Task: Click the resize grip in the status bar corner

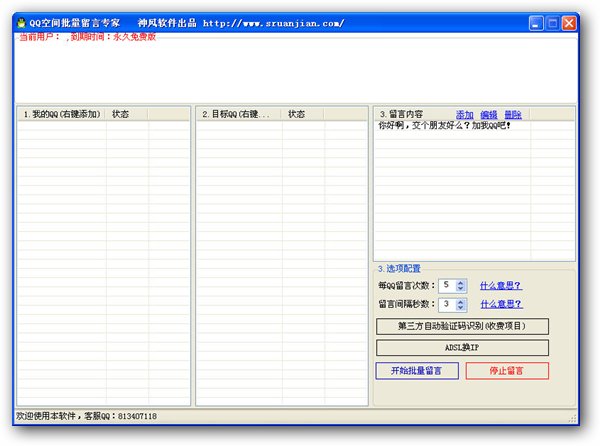Action: 573,419
